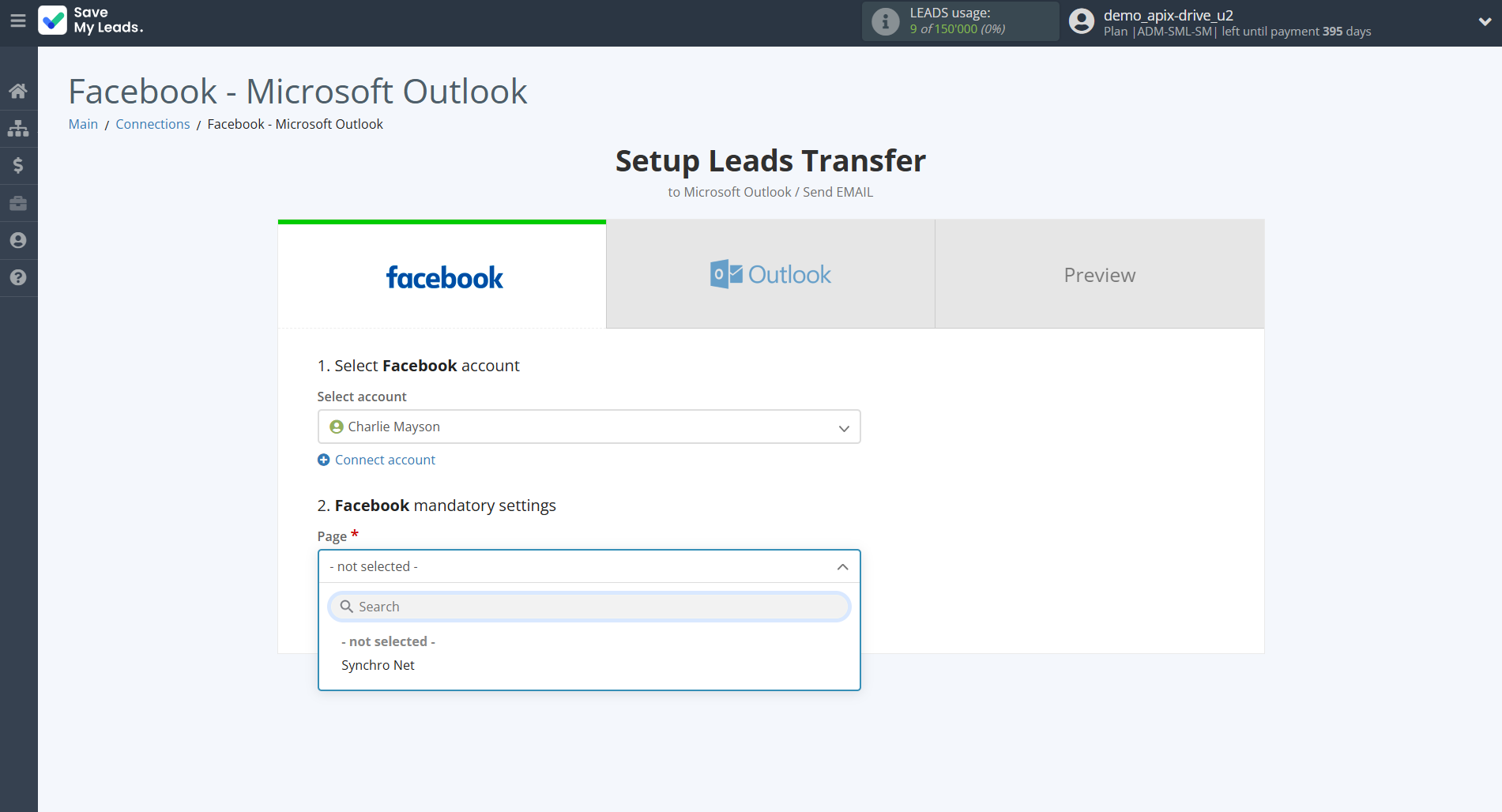This screenshot has width=1502, height=812.
Task: Open the Connections breadcrumb link
Action: point(152,124)
